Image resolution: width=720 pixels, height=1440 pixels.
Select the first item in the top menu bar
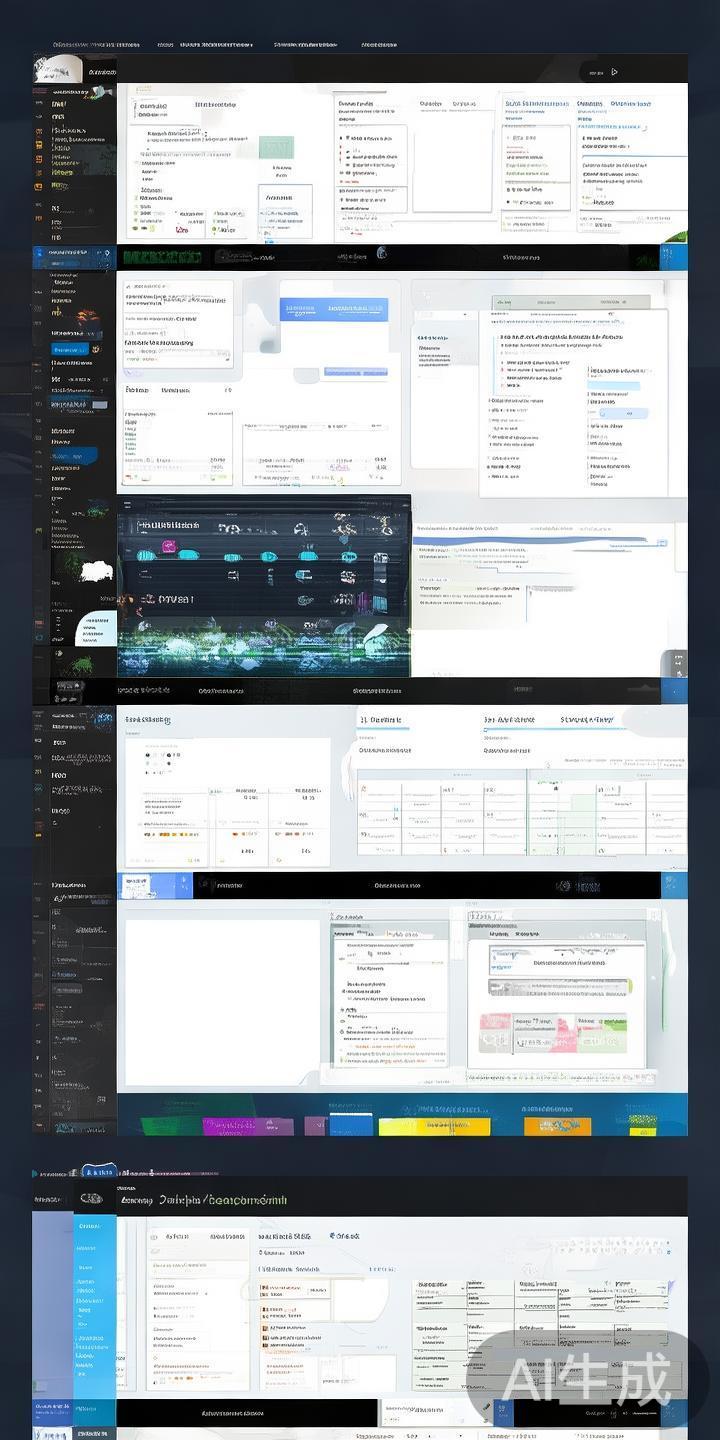click(96, 45)
